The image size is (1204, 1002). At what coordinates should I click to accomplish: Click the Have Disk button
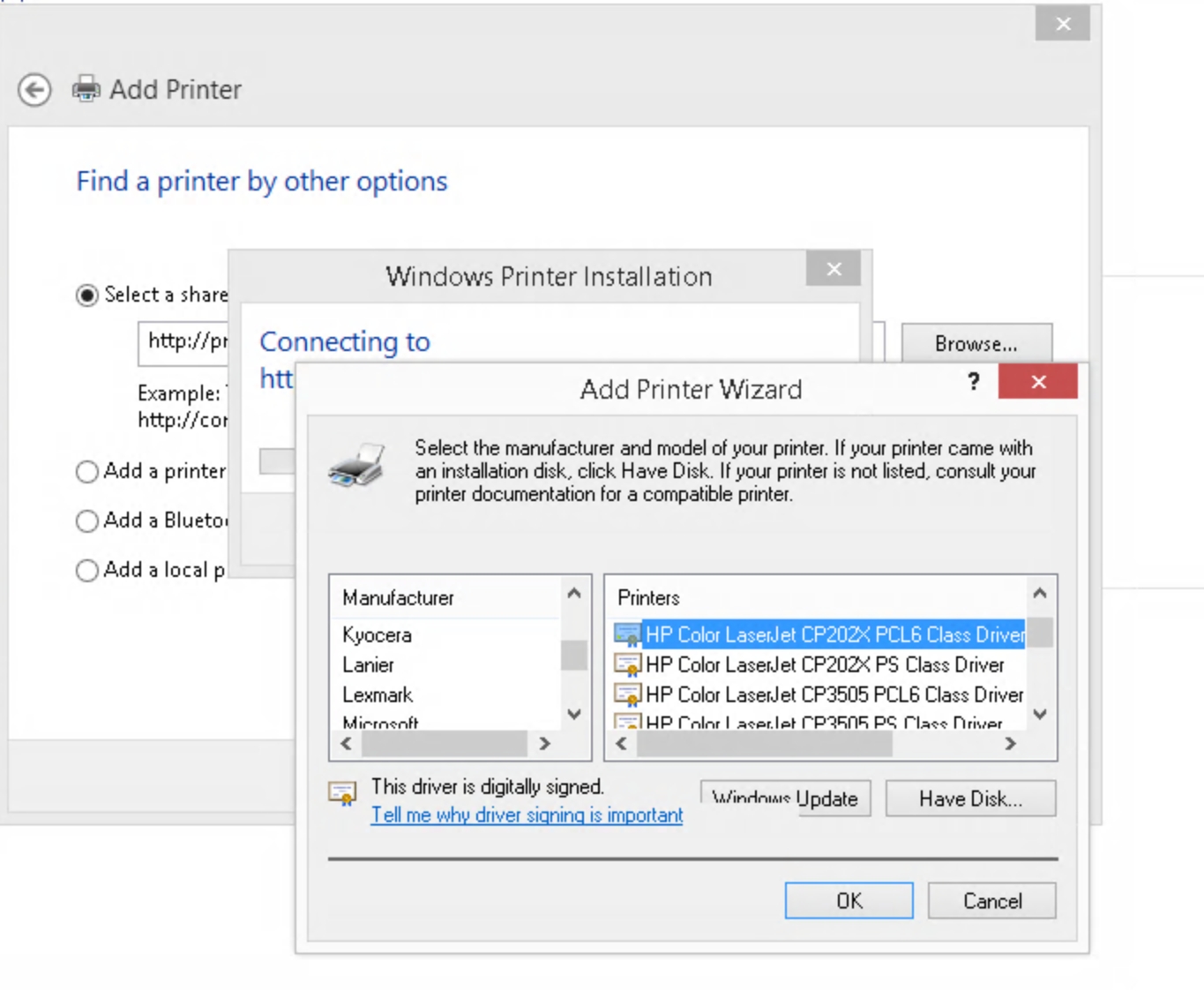tap(970, 798)
